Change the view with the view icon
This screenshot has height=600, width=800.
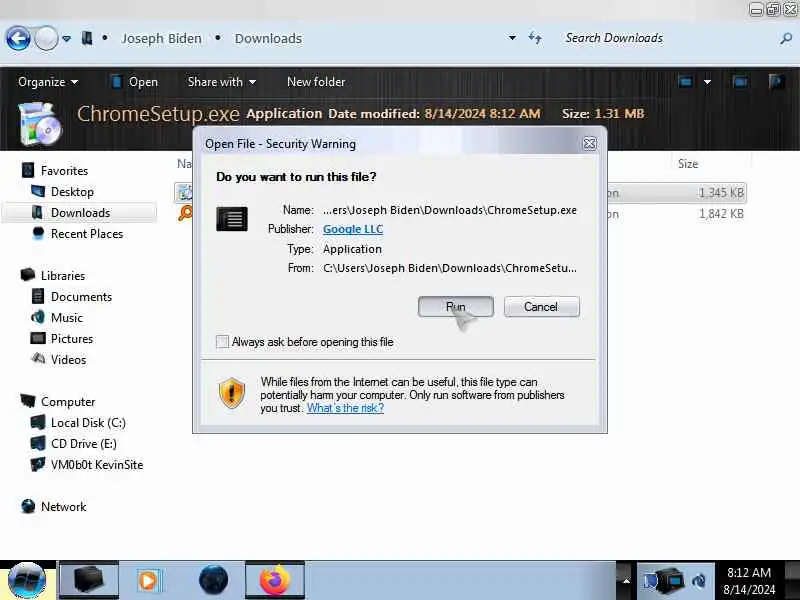(x=686, y=82)
